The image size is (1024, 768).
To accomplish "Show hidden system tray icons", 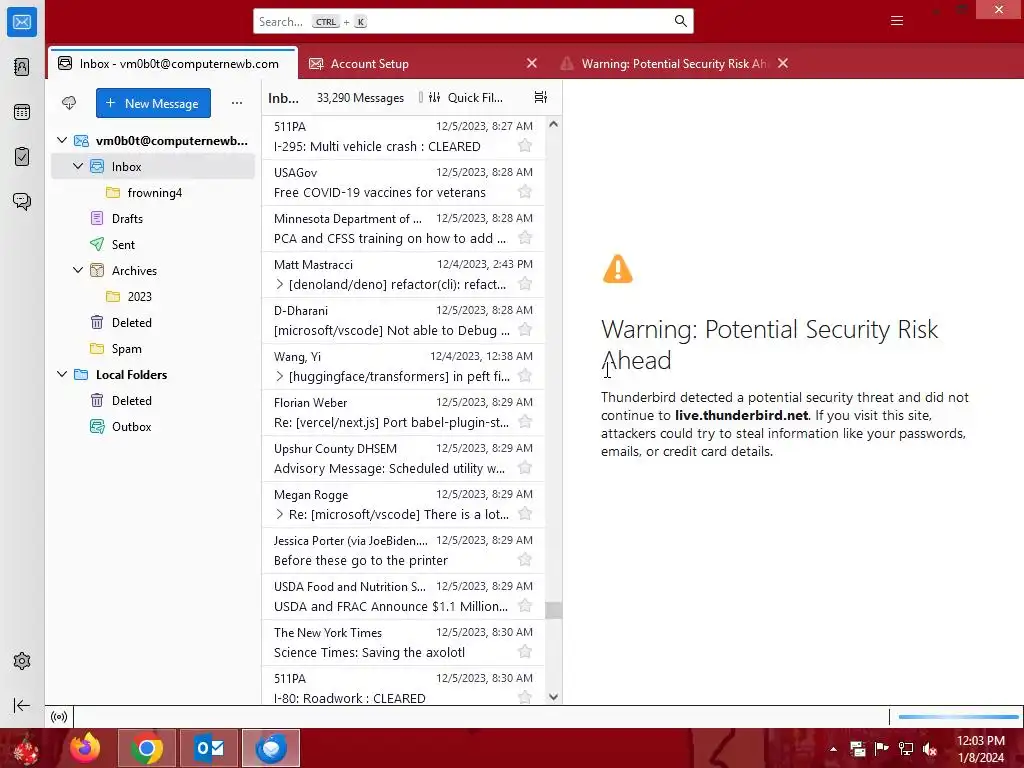I will [833, 749].
